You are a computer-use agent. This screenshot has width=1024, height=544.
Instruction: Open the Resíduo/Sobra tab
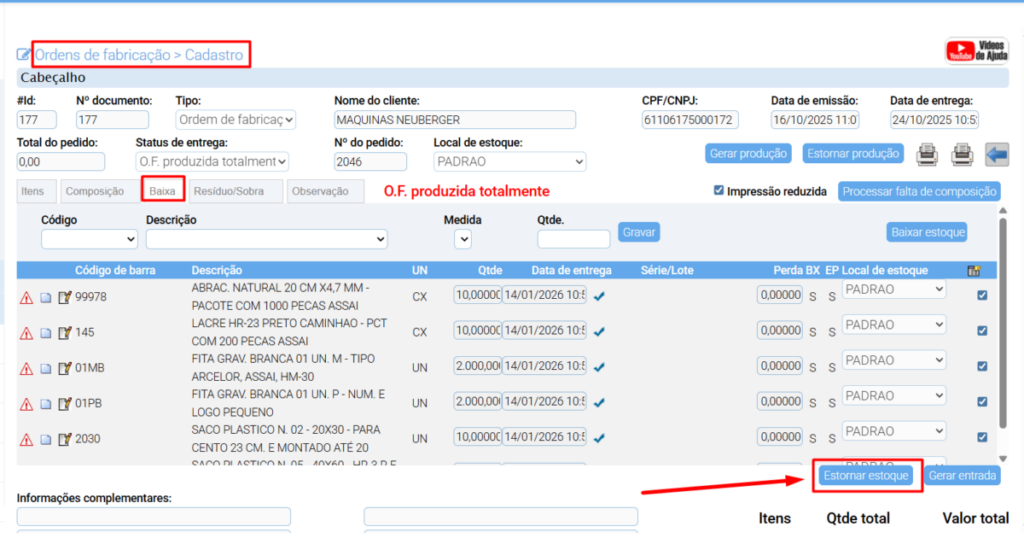click(234, 191)
